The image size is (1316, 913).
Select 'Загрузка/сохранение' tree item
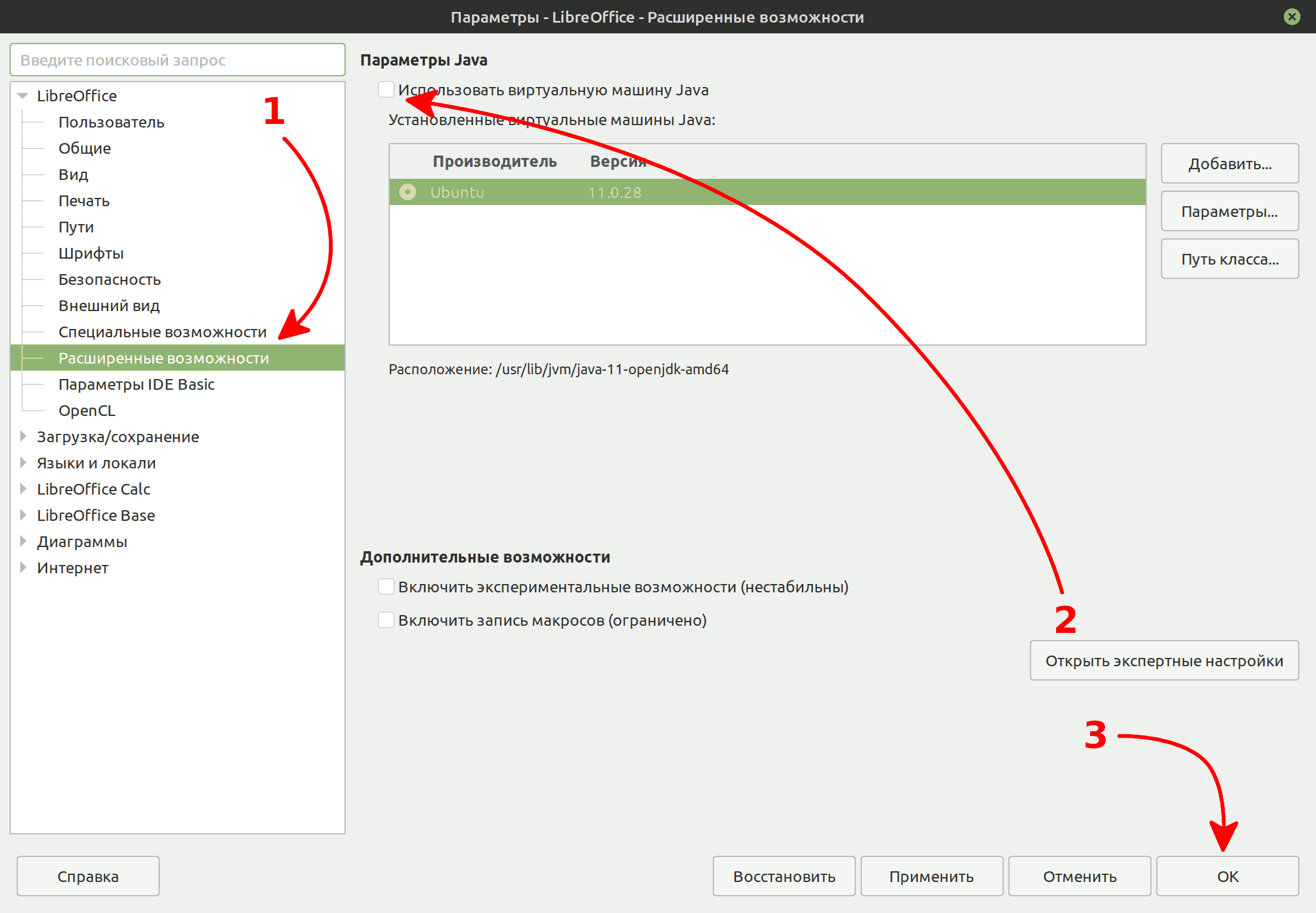tap(118, 437)
